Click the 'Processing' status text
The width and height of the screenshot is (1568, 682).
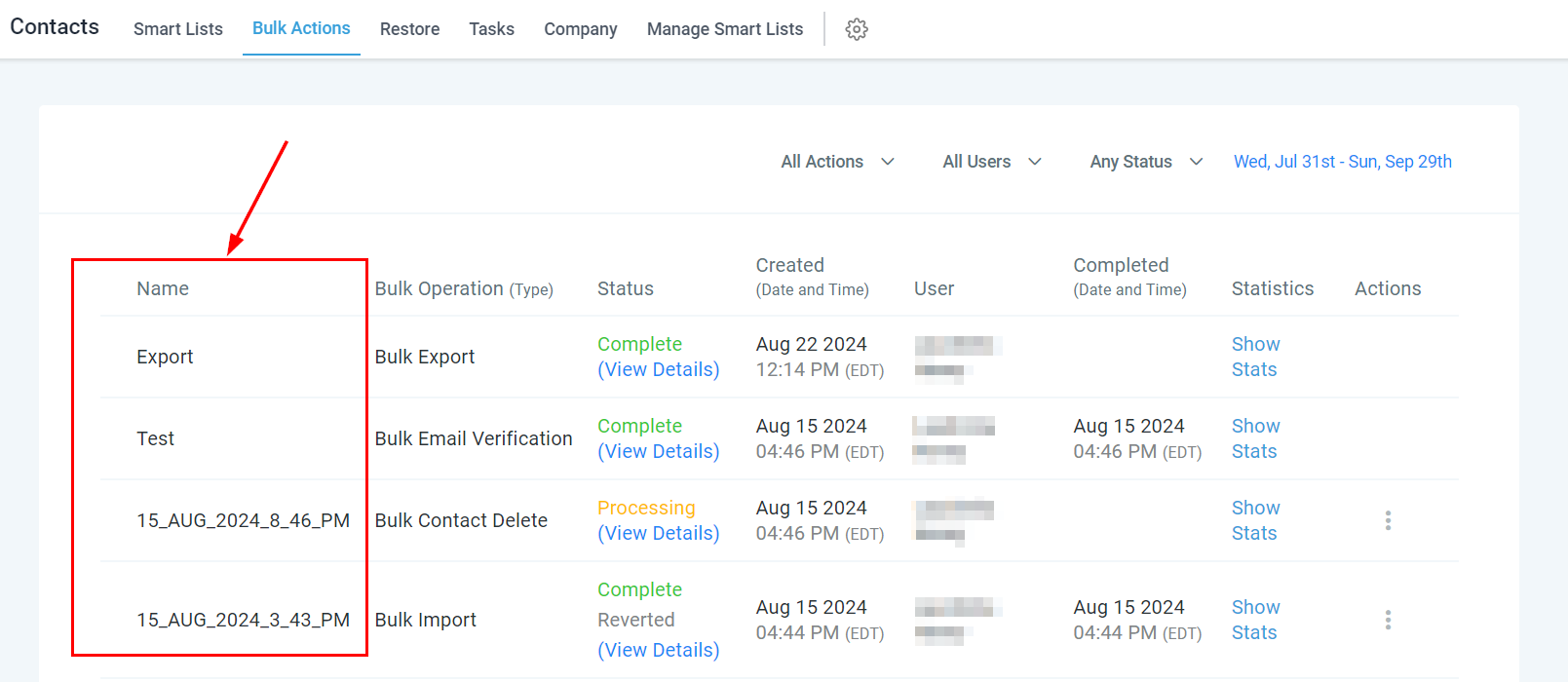tap(646, 508)
